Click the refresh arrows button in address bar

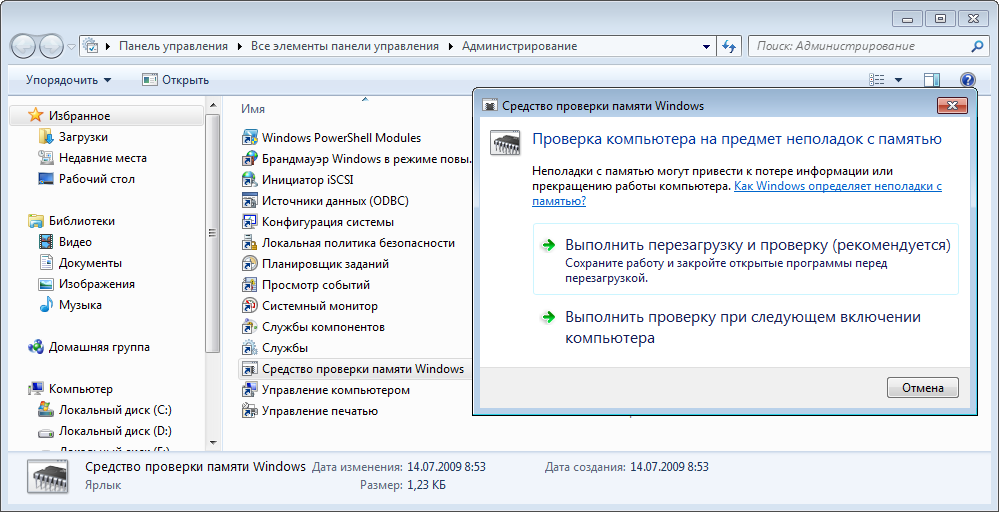[729, 46]
